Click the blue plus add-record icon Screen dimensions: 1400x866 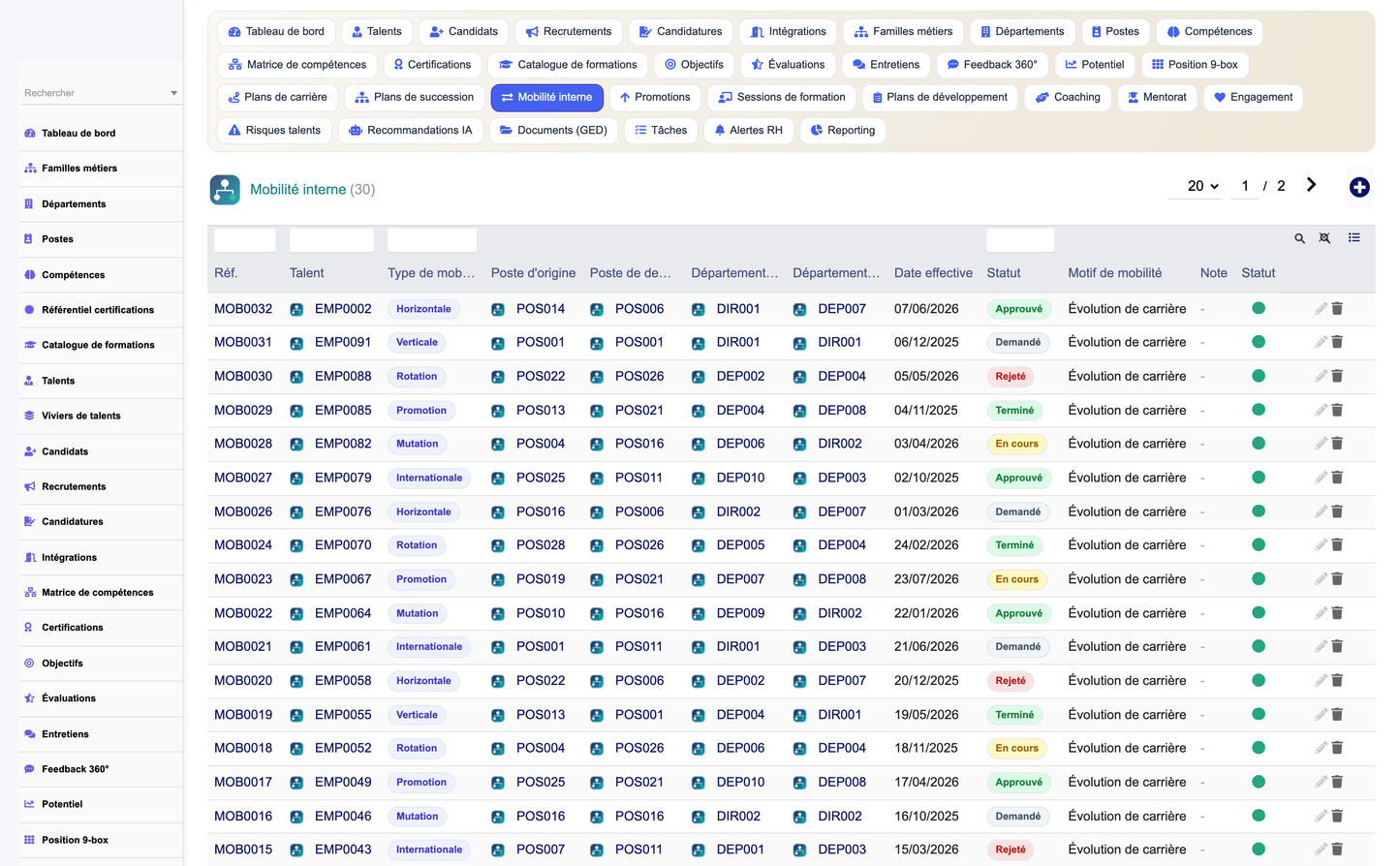[x=1359, y=188]
